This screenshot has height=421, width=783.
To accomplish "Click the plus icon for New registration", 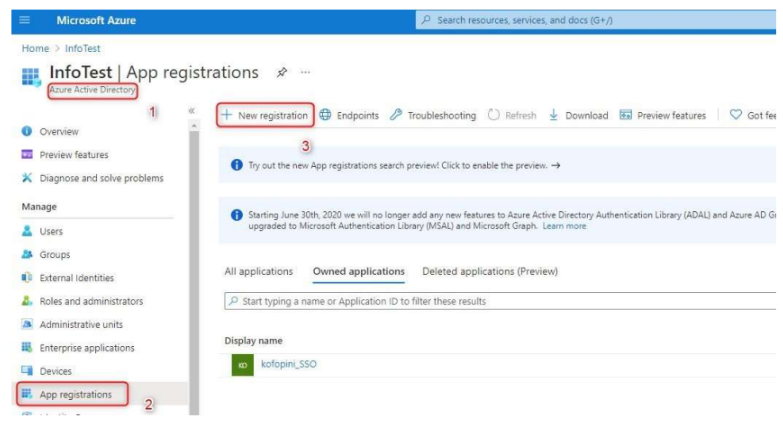I will pos(227,115).
